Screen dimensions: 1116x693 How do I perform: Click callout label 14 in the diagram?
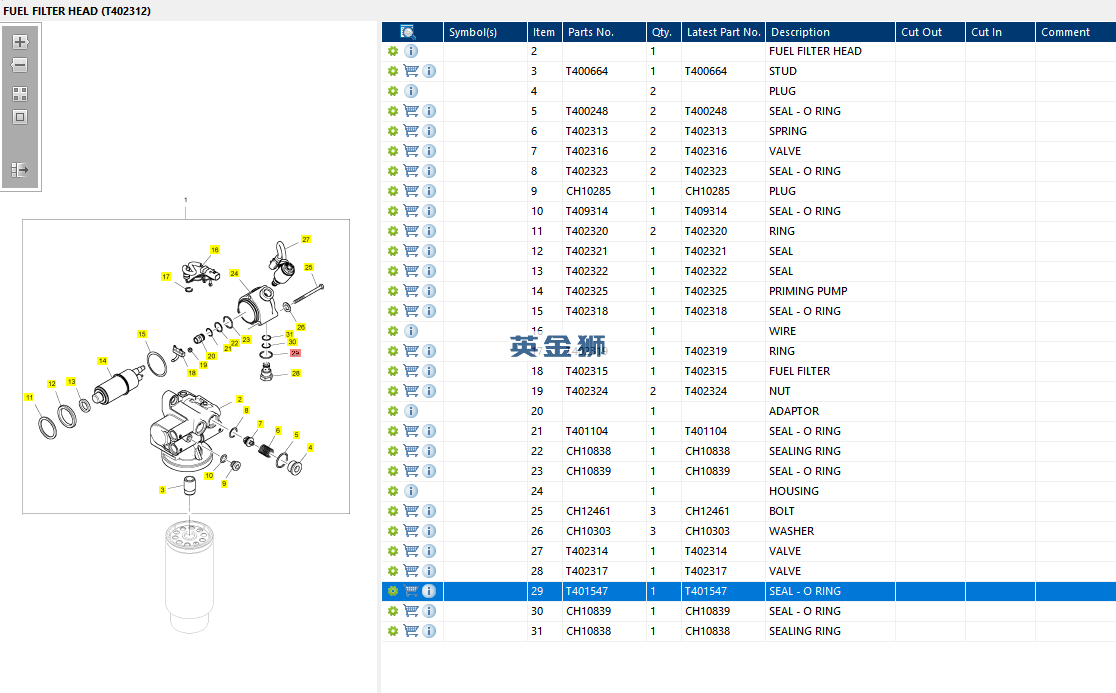pyautogui.click(x=102, y=361)
